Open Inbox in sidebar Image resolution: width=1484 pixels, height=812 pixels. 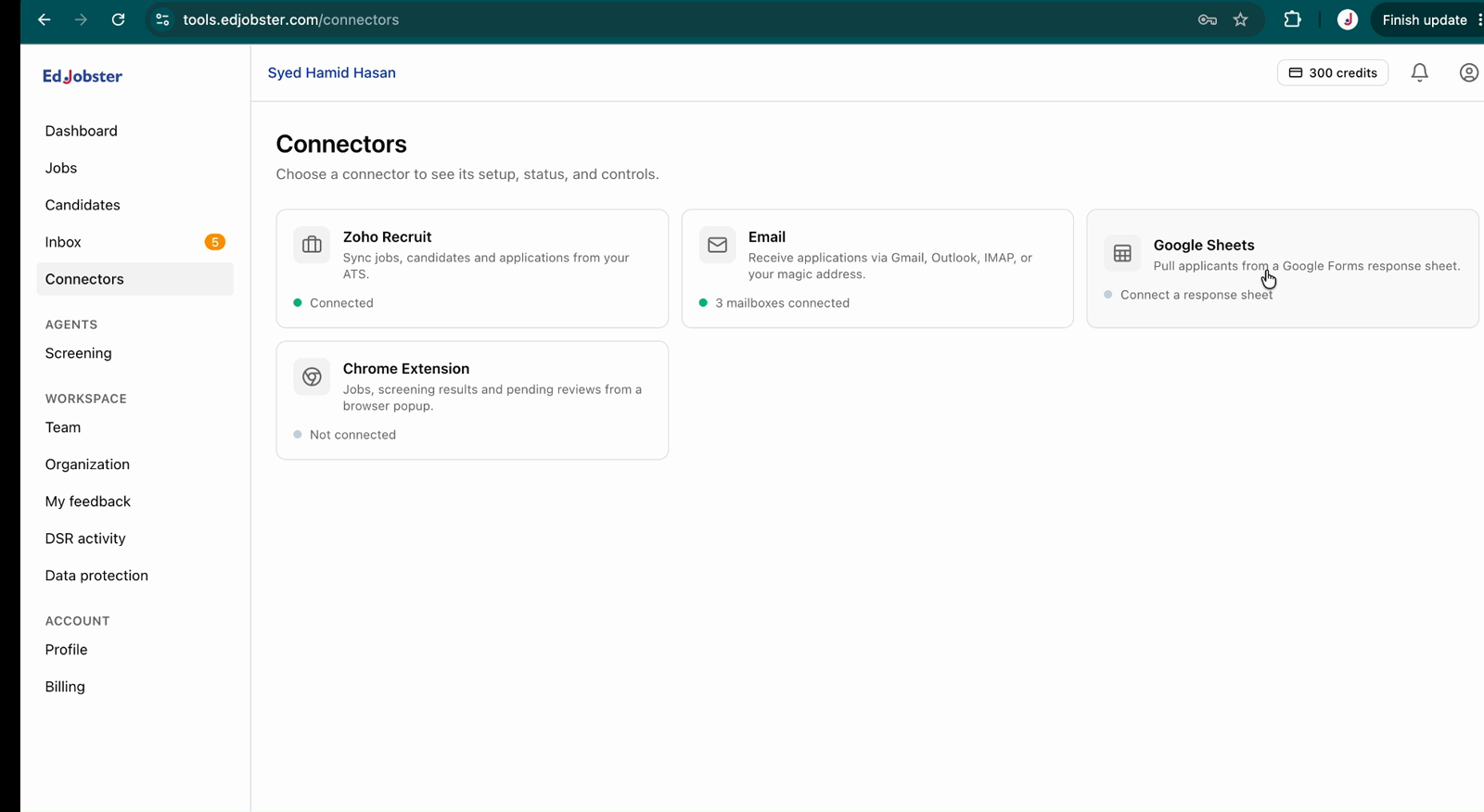tap(135, 242)
